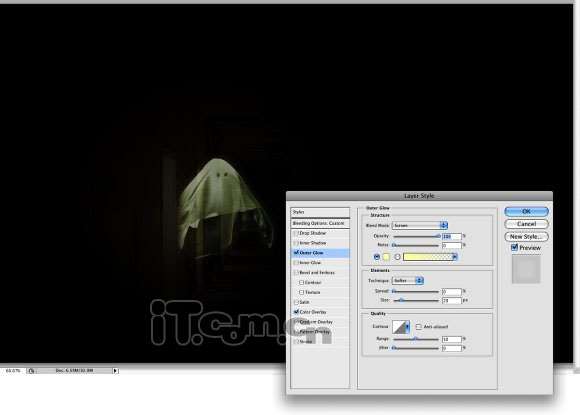Screen dimensions: 580x415
Task: Open the Technique dropdown set to Softer
Action: click(407, 281)
